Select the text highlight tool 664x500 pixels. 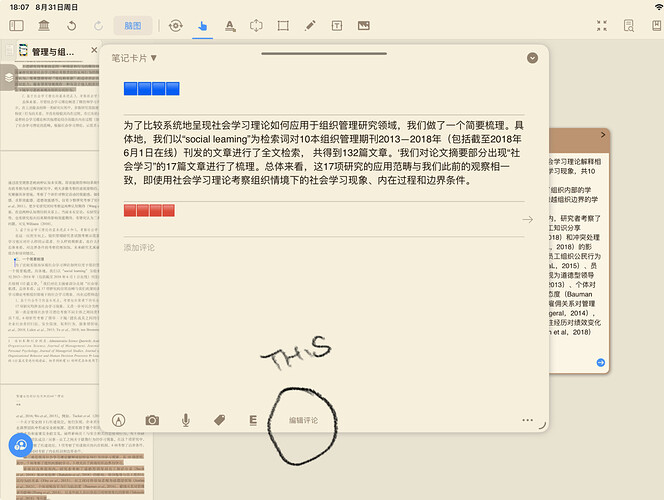pos(230,25)
